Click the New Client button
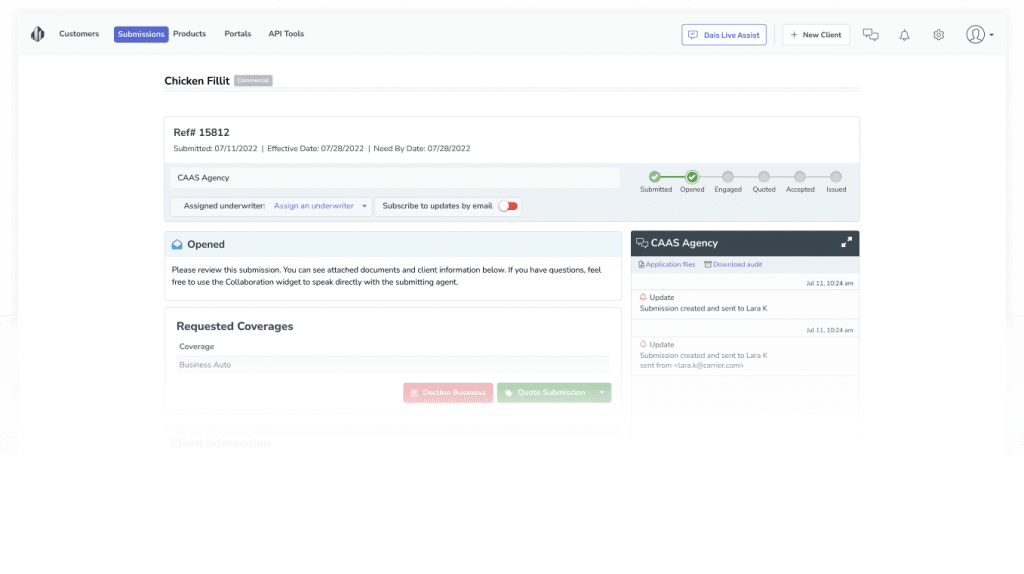The width and height of the screenshot is (1024, 574). (x=815, y=35)
